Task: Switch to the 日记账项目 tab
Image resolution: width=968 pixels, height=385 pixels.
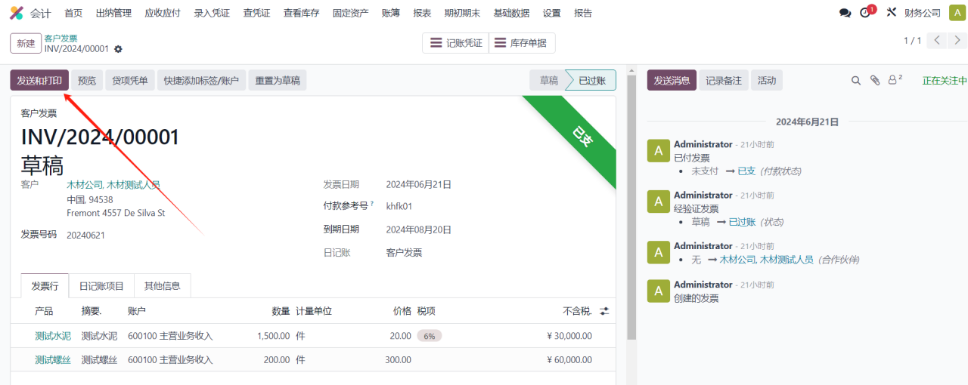Action: pyautogui.click(x=102, y=286)
